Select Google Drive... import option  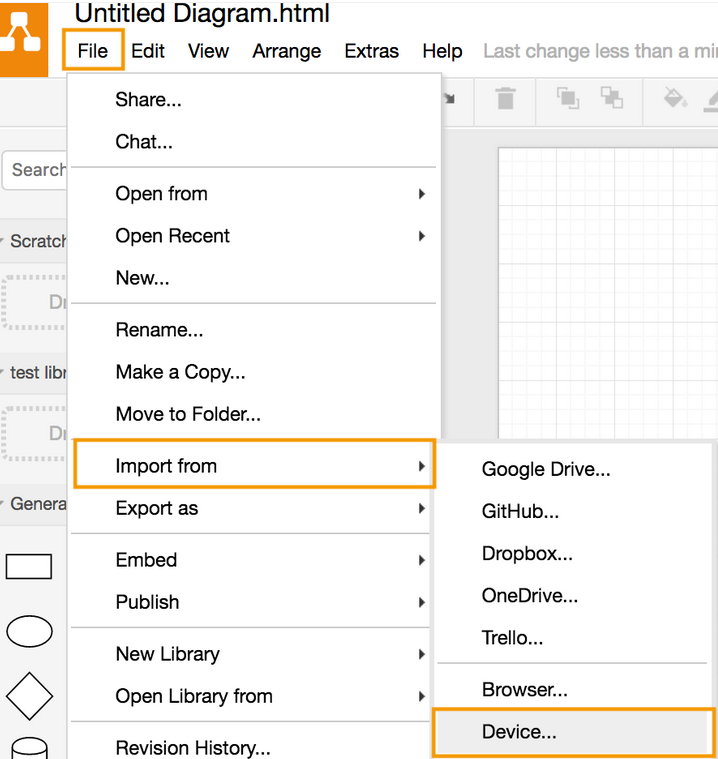pos(546,470)
